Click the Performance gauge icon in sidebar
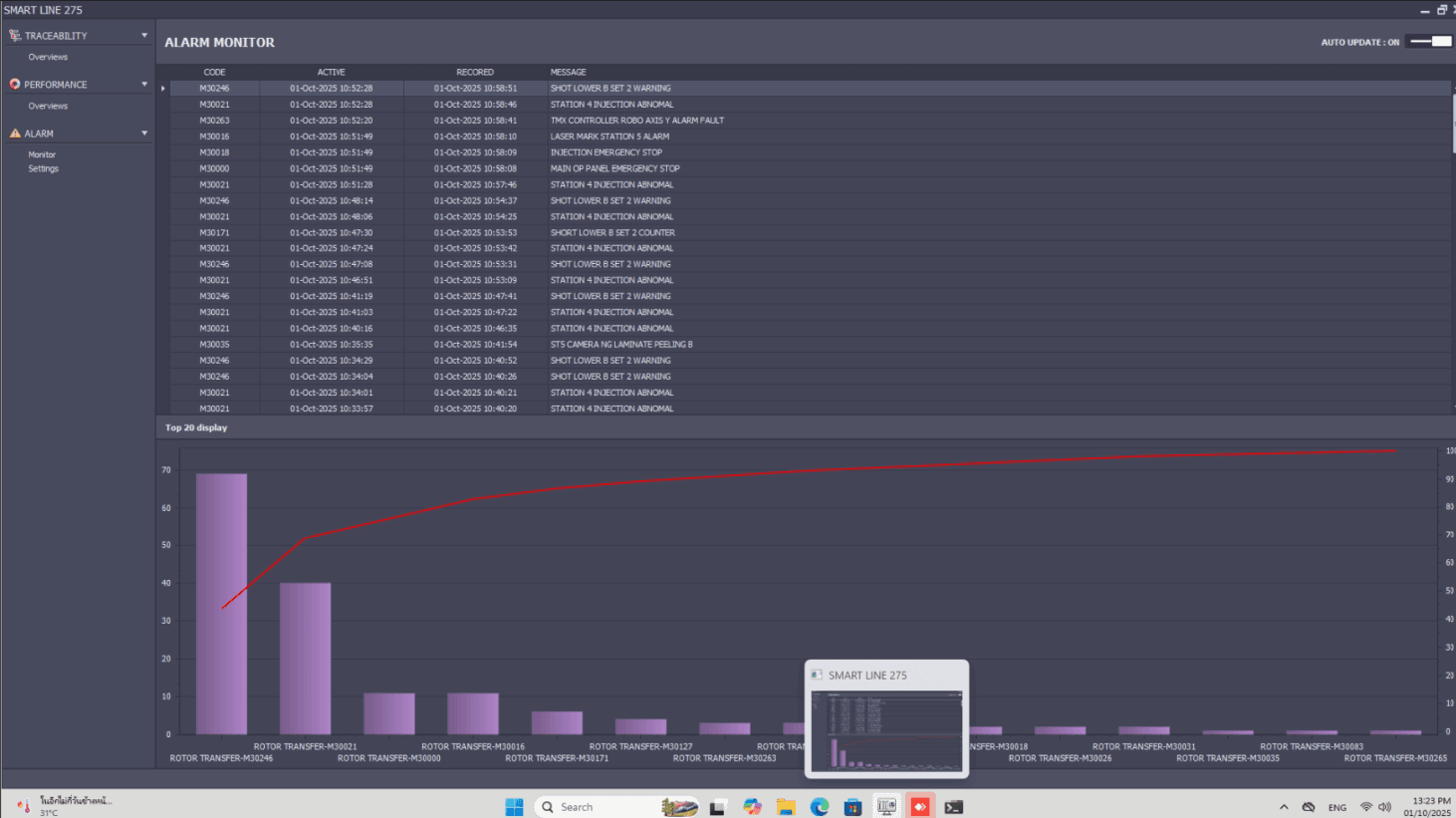The image size is (1456, 818). pyautogui.click(x=15, y=85)
